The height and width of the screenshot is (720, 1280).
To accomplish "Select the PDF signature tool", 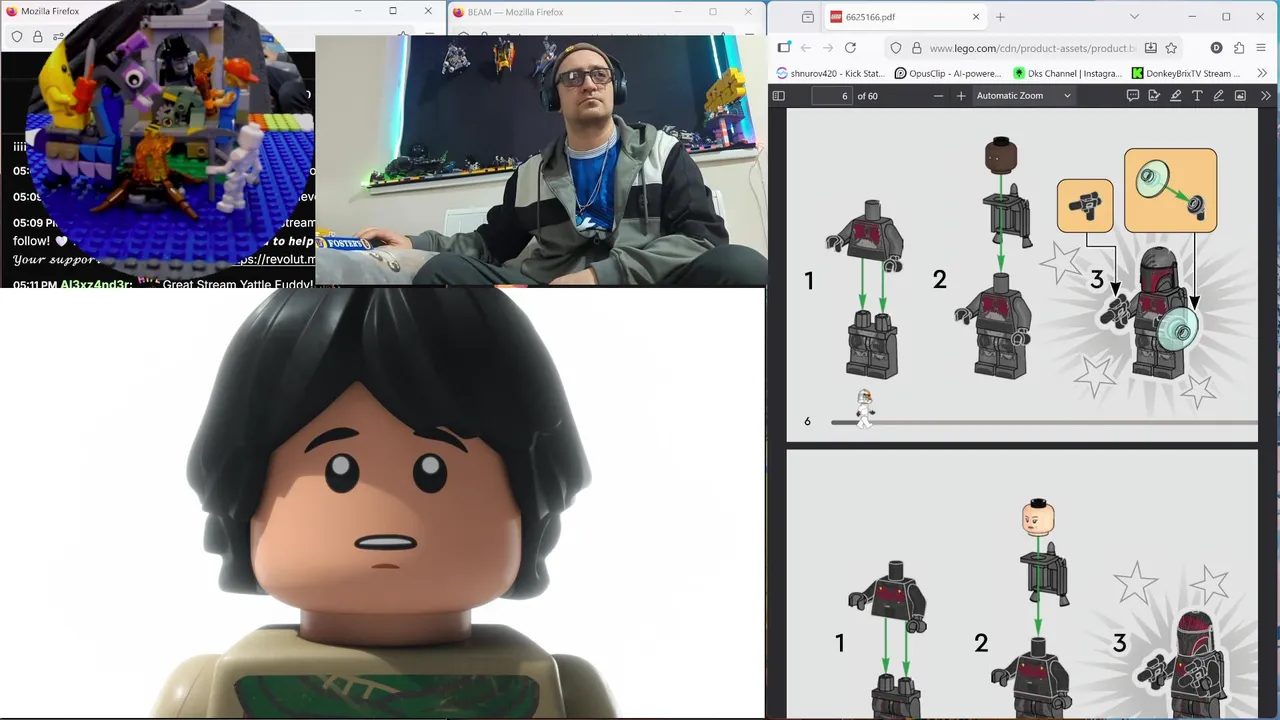I will coord(1154,96).
